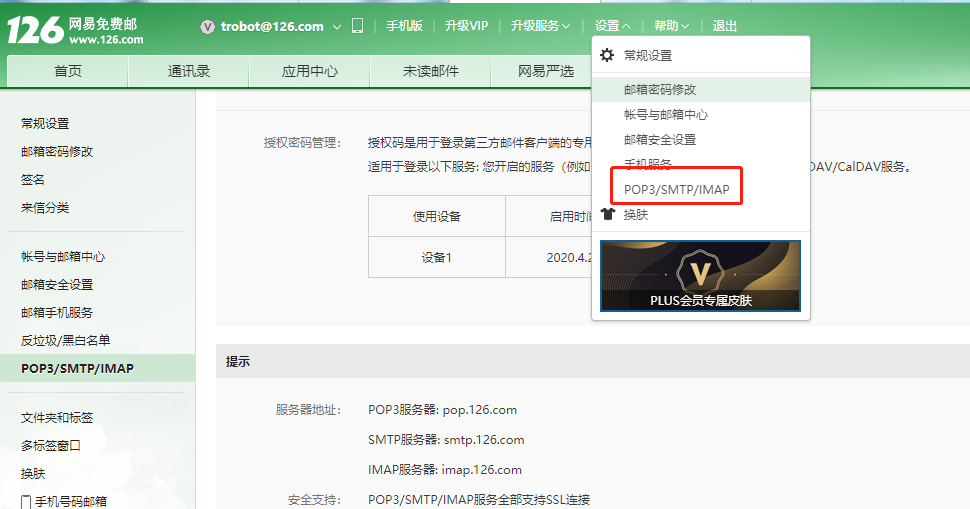Select 常规设置 in the dropdown menu

tap(648, 56)
